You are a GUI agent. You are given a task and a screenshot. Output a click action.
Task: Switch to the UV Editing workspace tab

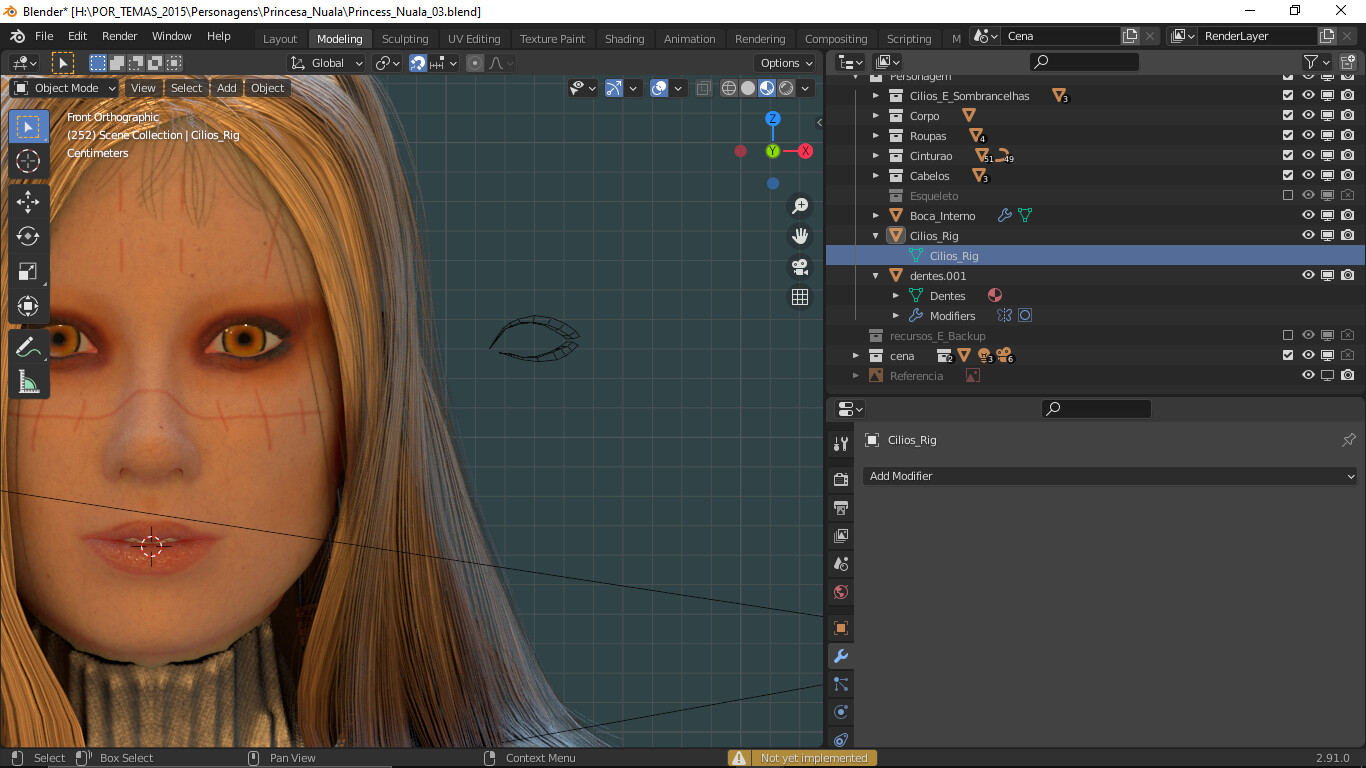pyautogui.click(x=474, y=39)
